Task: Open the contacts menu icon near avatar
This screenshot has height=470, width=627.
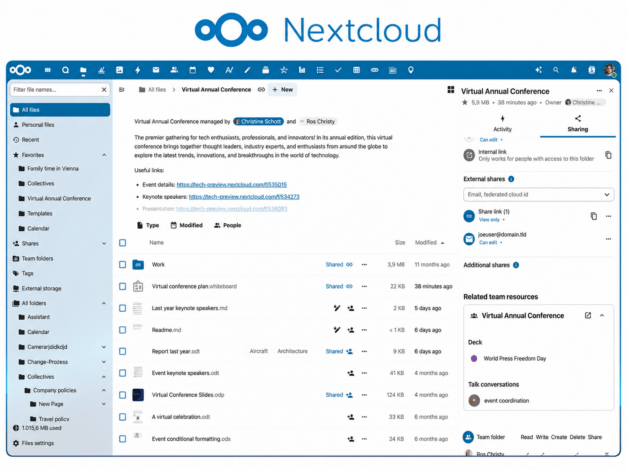Action: coord(592,70)
